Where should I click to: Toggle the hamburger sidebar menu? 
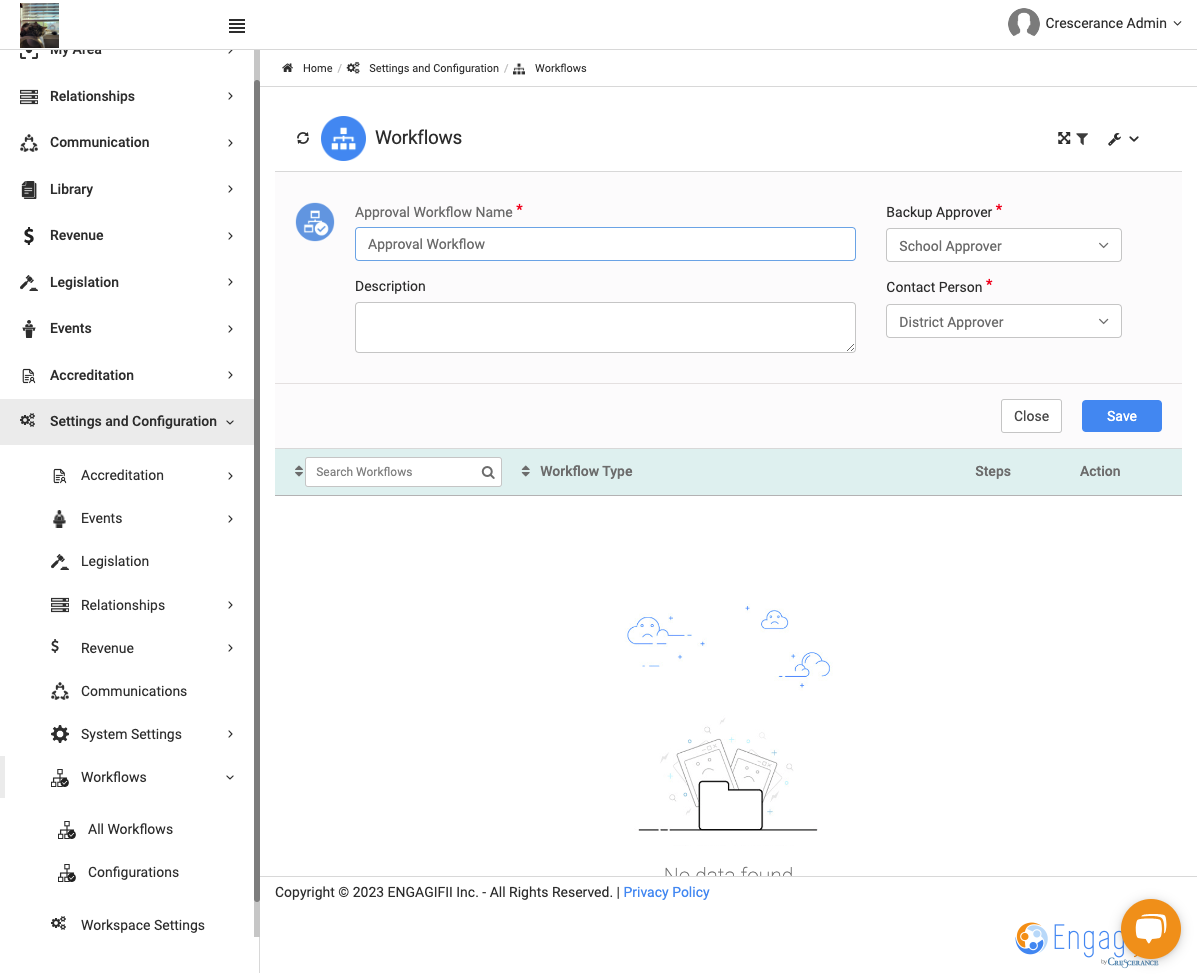237,26
